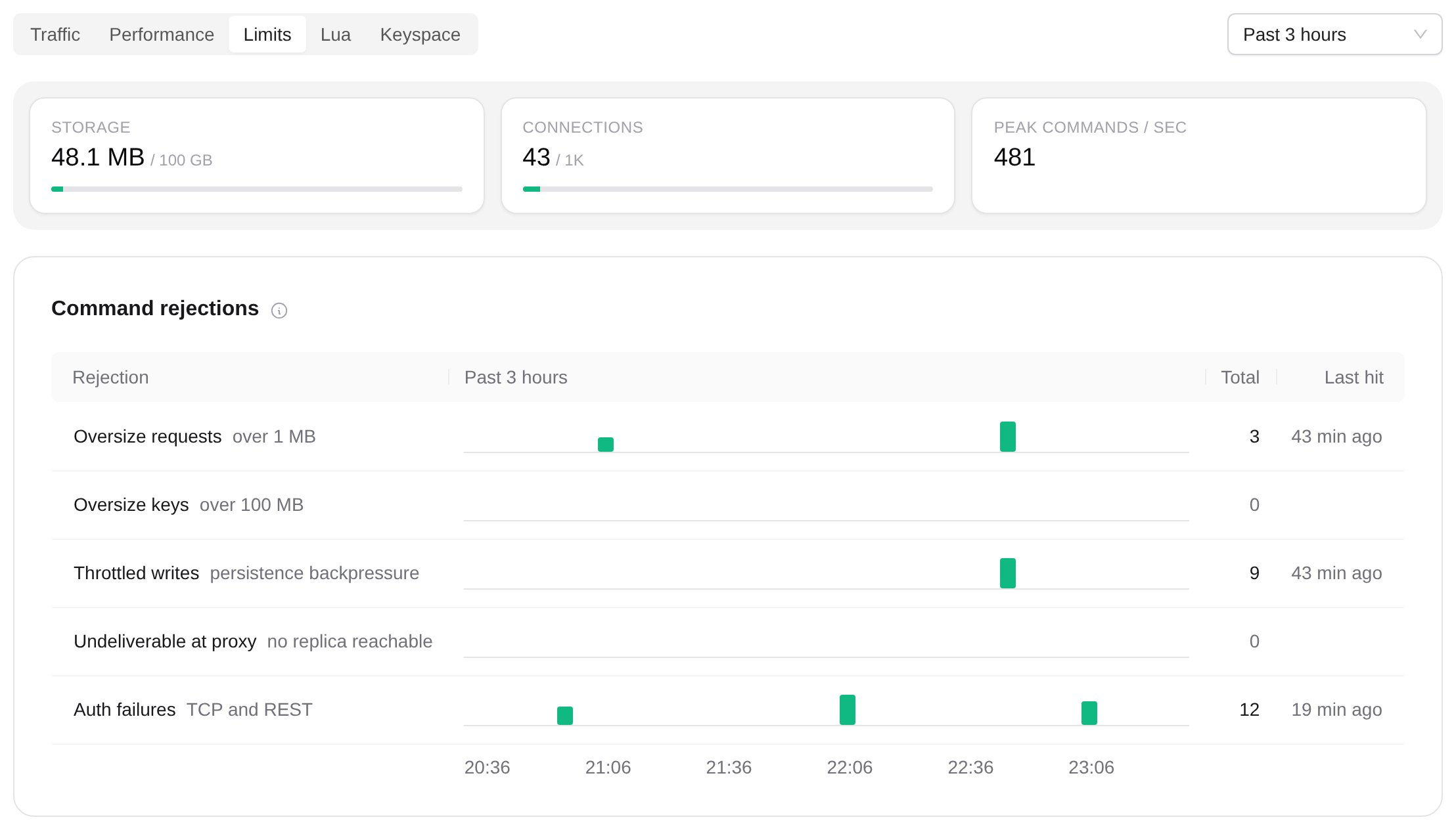
Task: Click the / 1K connections limit
Action: point(570,160)
